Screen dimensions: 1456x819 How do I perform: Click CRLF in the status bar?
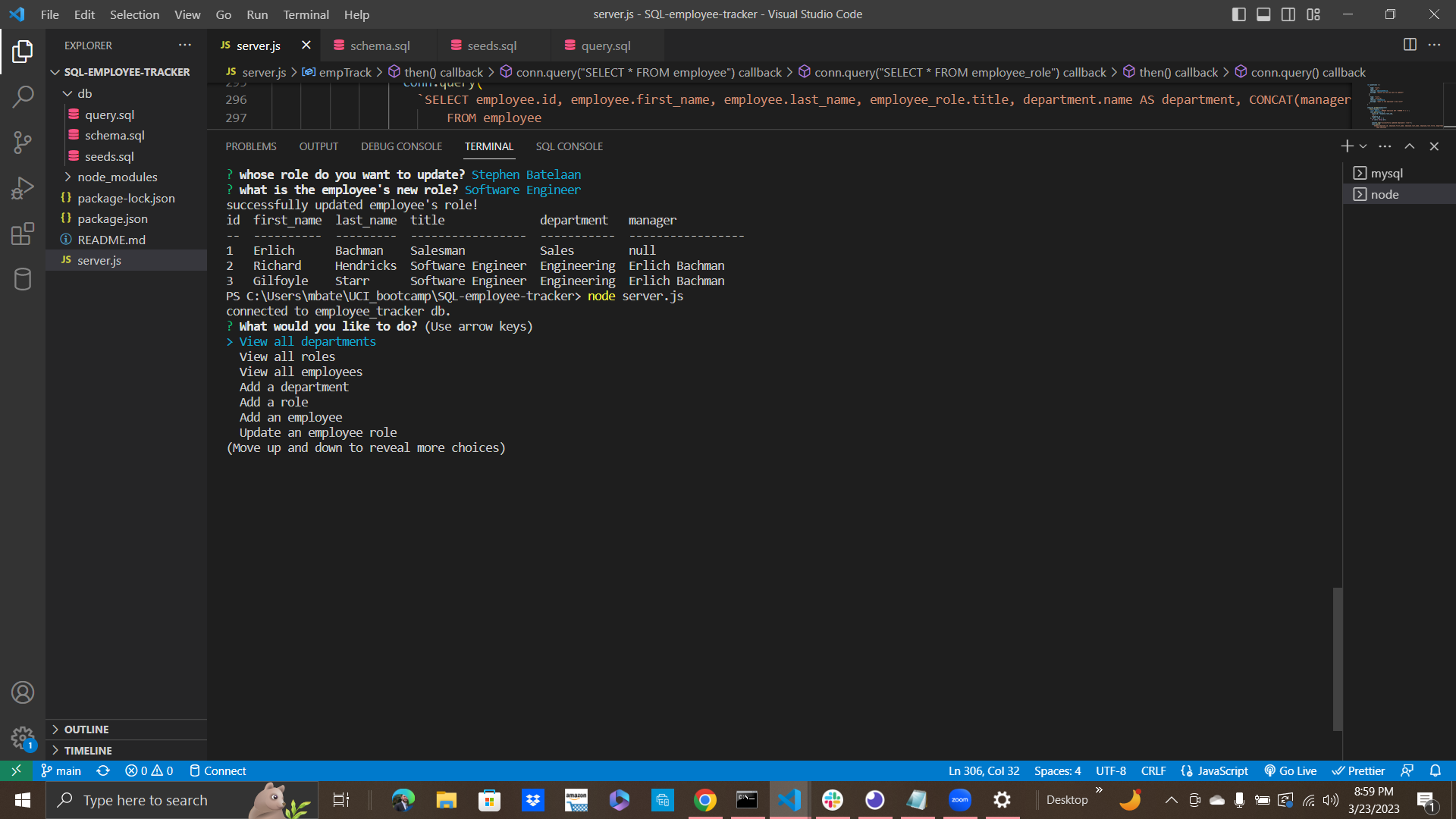pos(1153,770)
